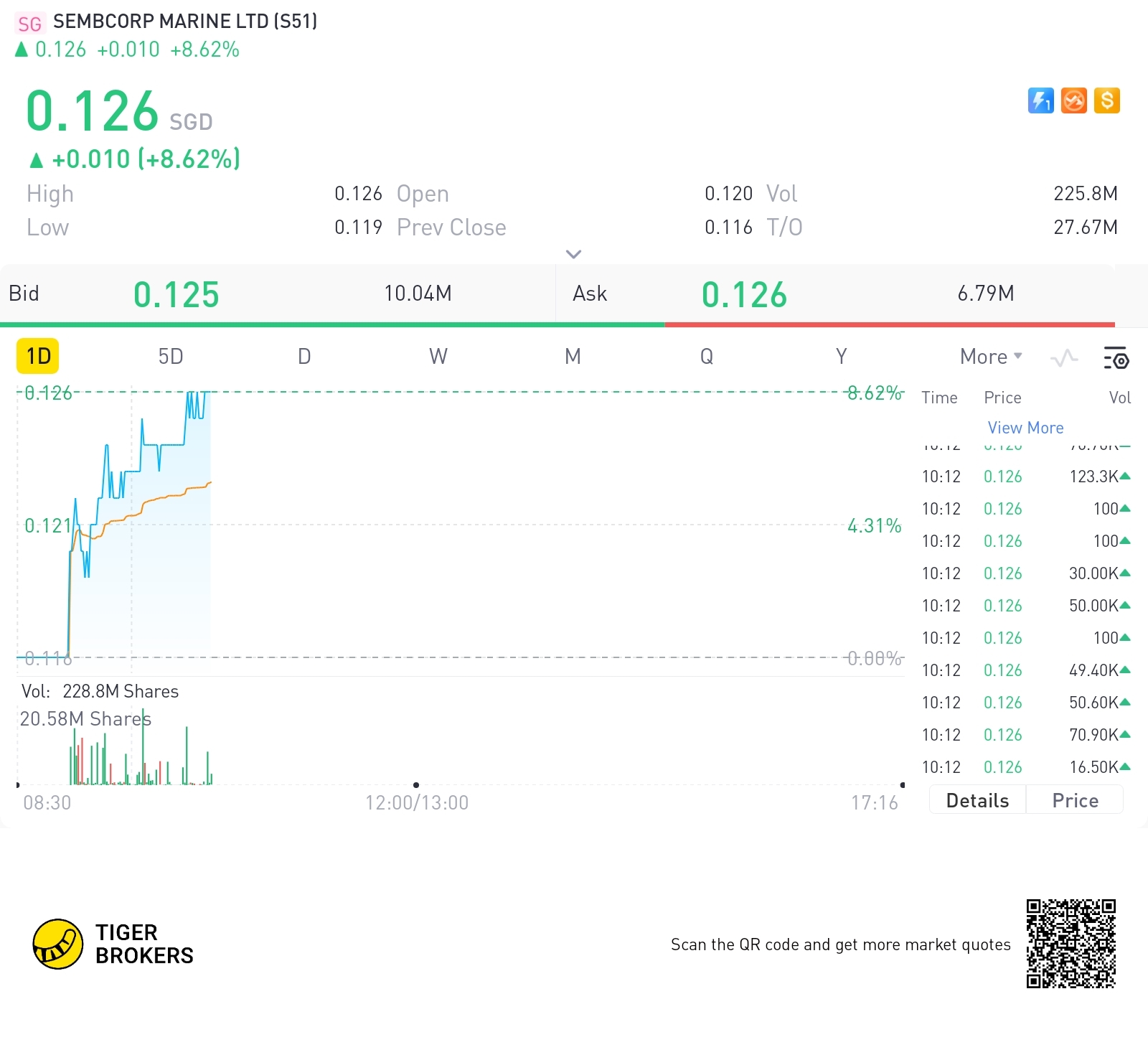Select the QR code image
1148x1060 pixels.
(1071, 944)
